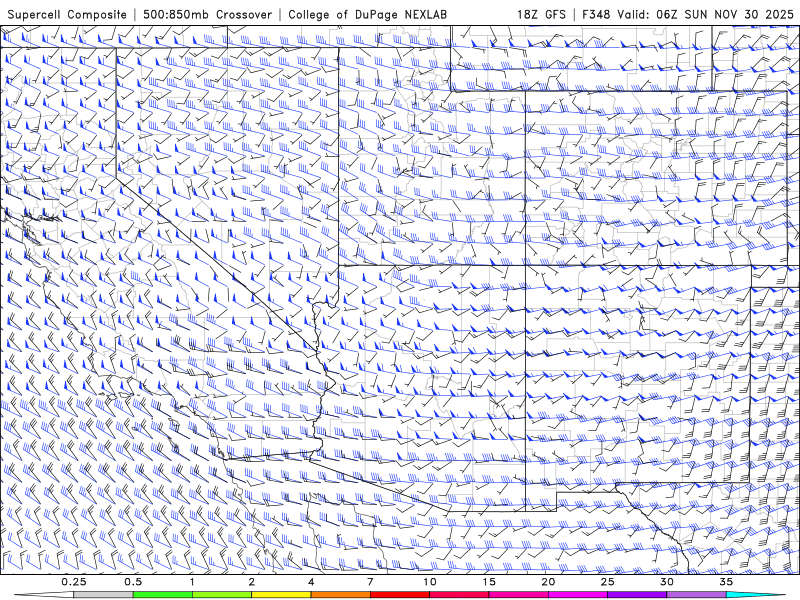Screen dimensions: 800x600
Task: Click the "18Z GFS" model run label
Action: coord(541,15)
